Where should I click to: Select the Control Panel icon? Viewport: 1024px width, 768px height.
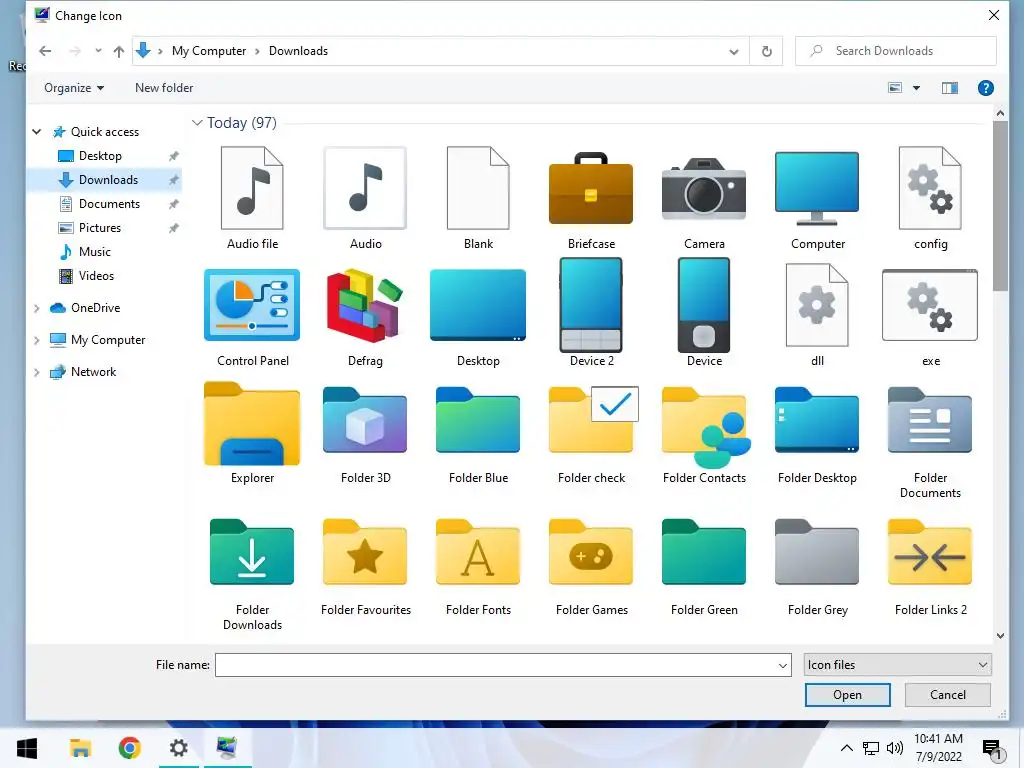(x=252, y=305)
